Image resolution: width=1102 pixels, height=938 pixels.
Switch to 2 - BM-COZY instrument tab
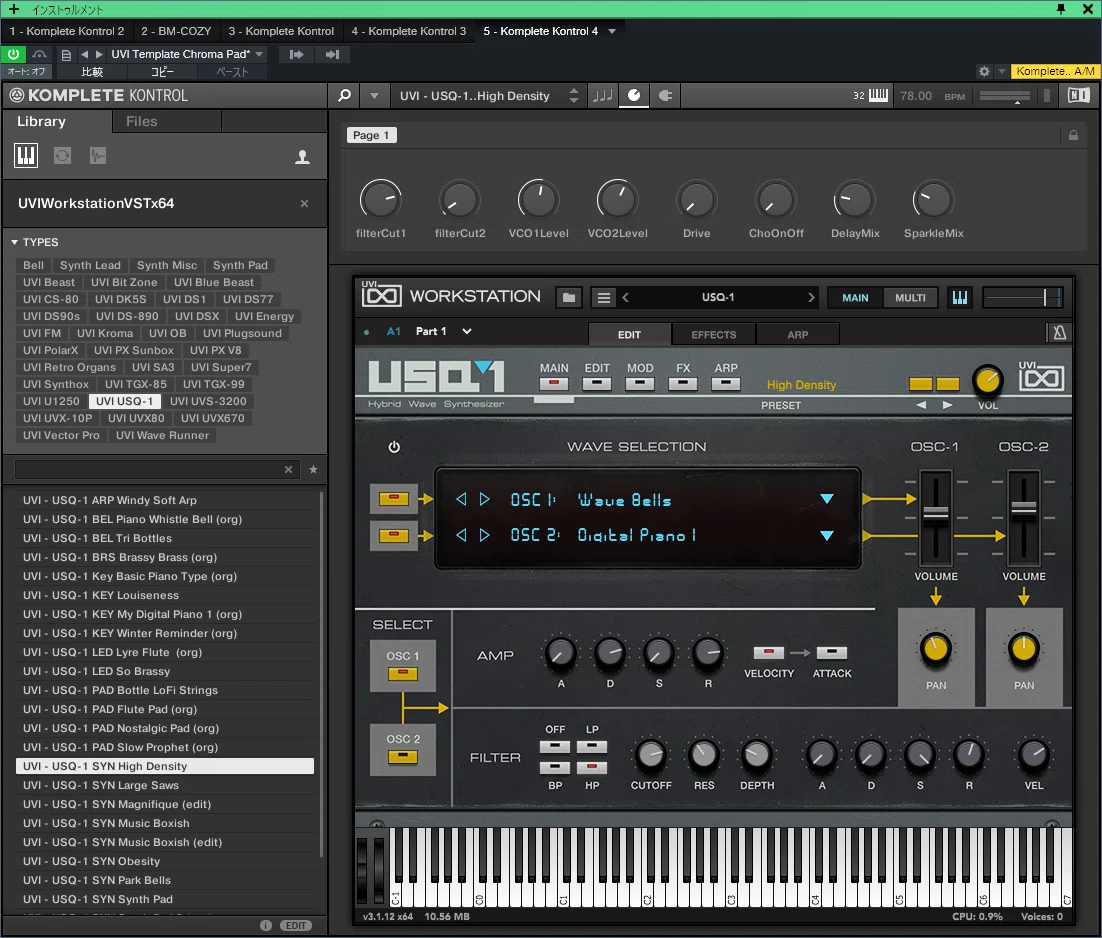[x=176, y=32]
